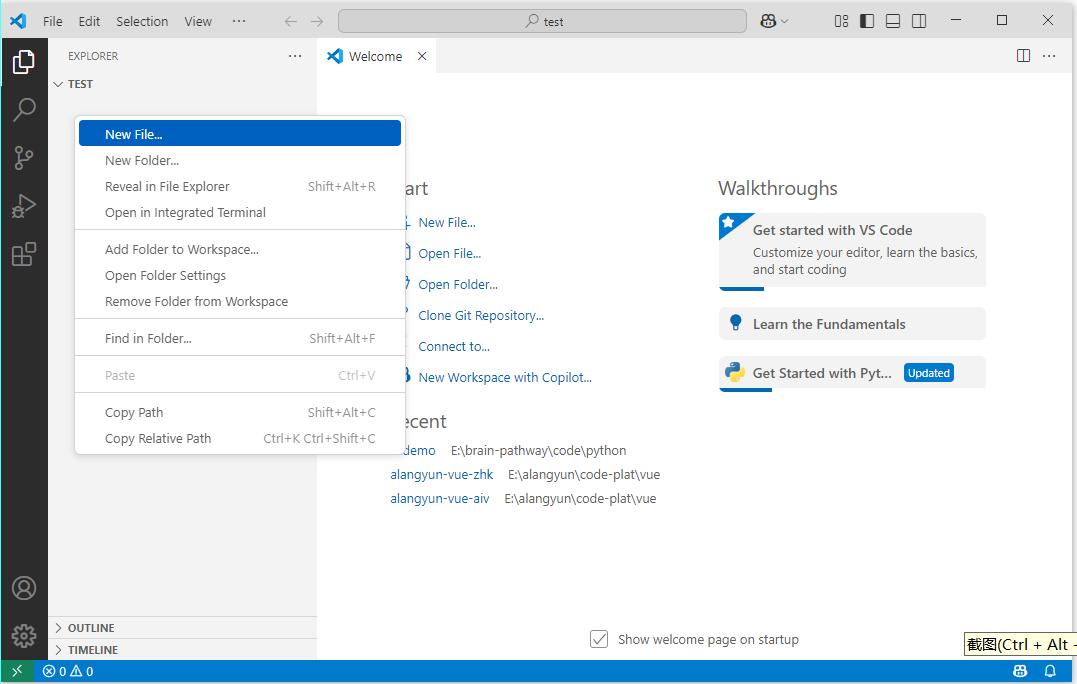Open recent project alangyun-vue-zhk
Image resolution: width=1077 pixels, height=684 pixels.
tap(442, 475)
